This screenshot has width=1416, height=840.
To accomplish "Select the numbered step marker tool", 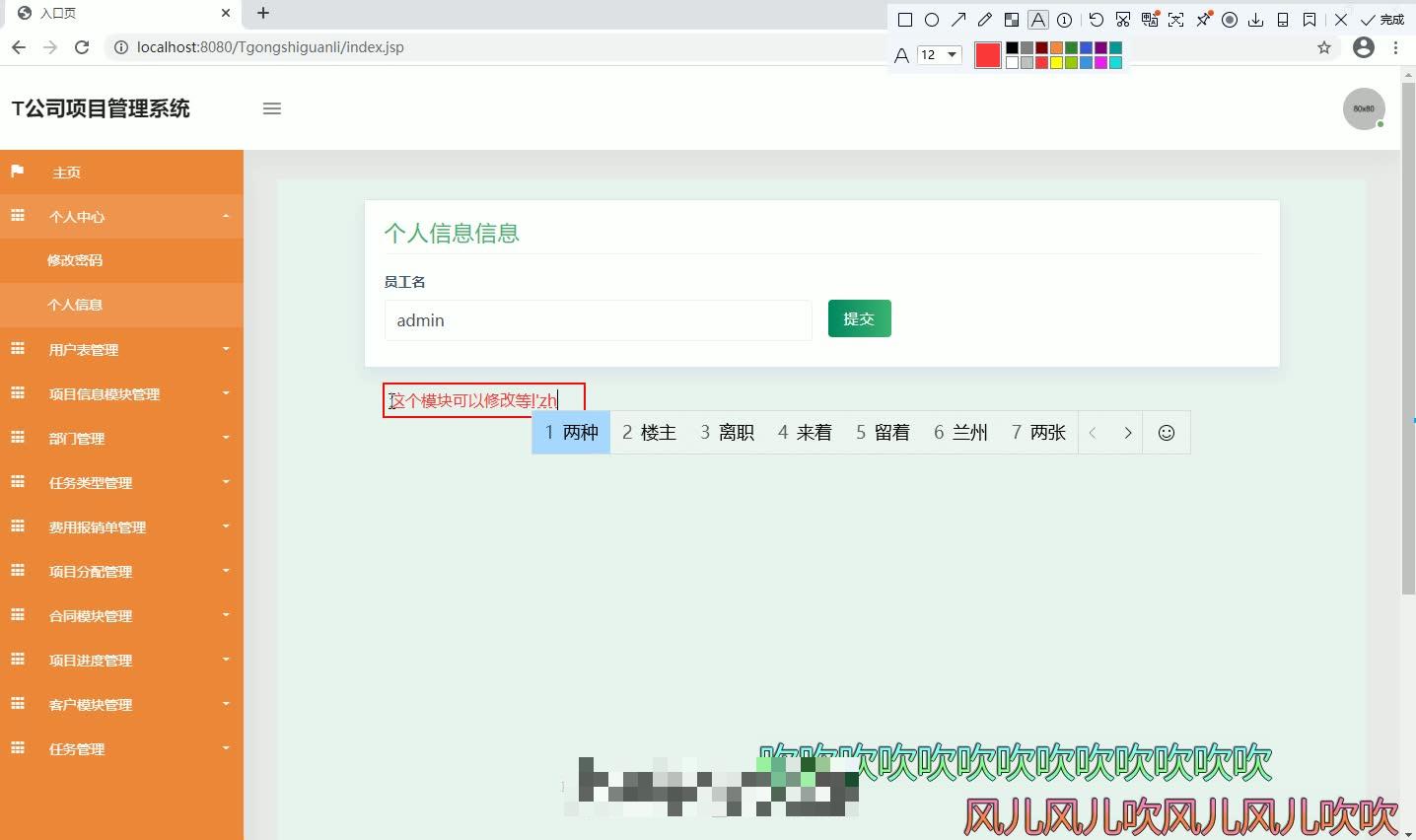I will [1064, 19].
